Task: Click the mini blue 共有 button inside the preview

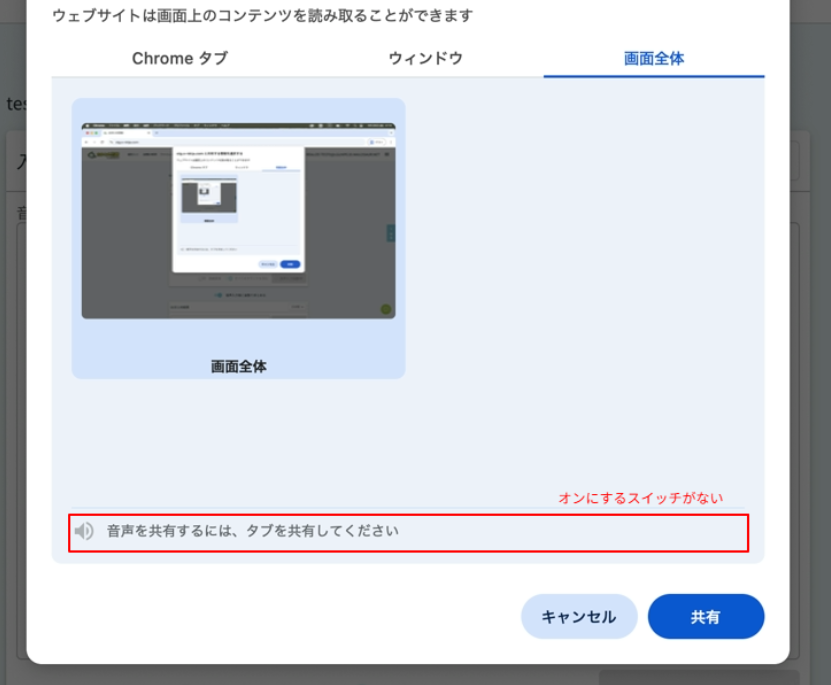Action: (290, 264)
